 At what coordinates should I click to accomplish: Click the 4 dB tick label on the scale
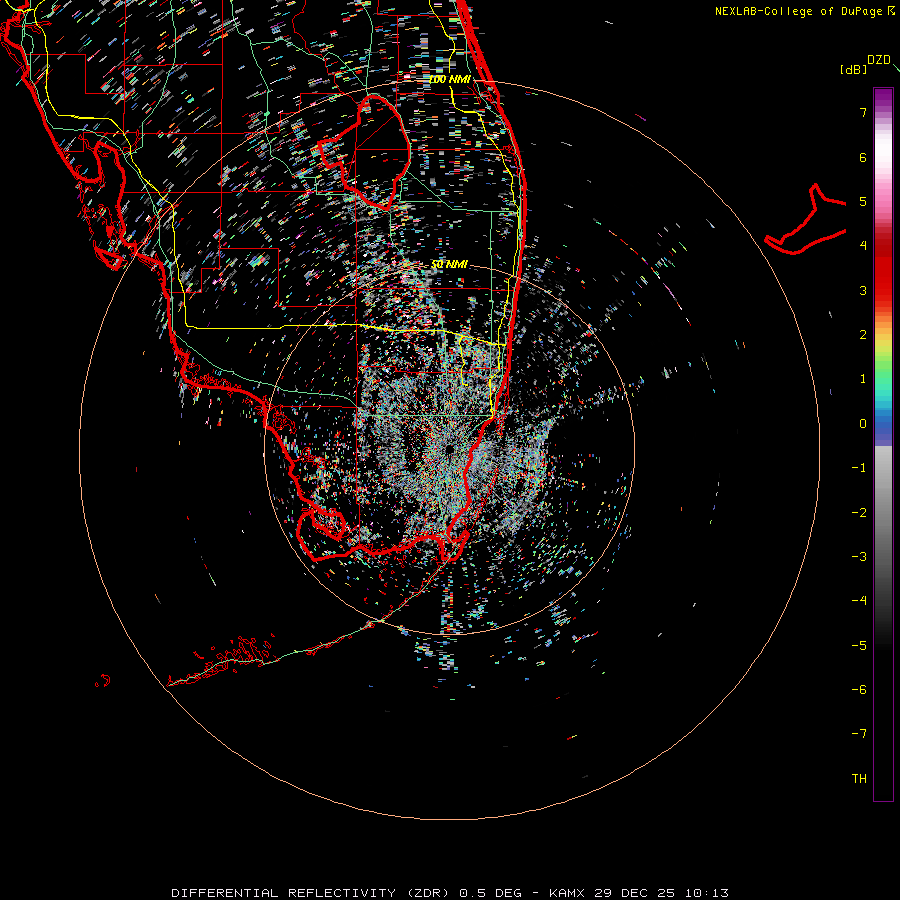pyautogui.click(x=863, y=246)
